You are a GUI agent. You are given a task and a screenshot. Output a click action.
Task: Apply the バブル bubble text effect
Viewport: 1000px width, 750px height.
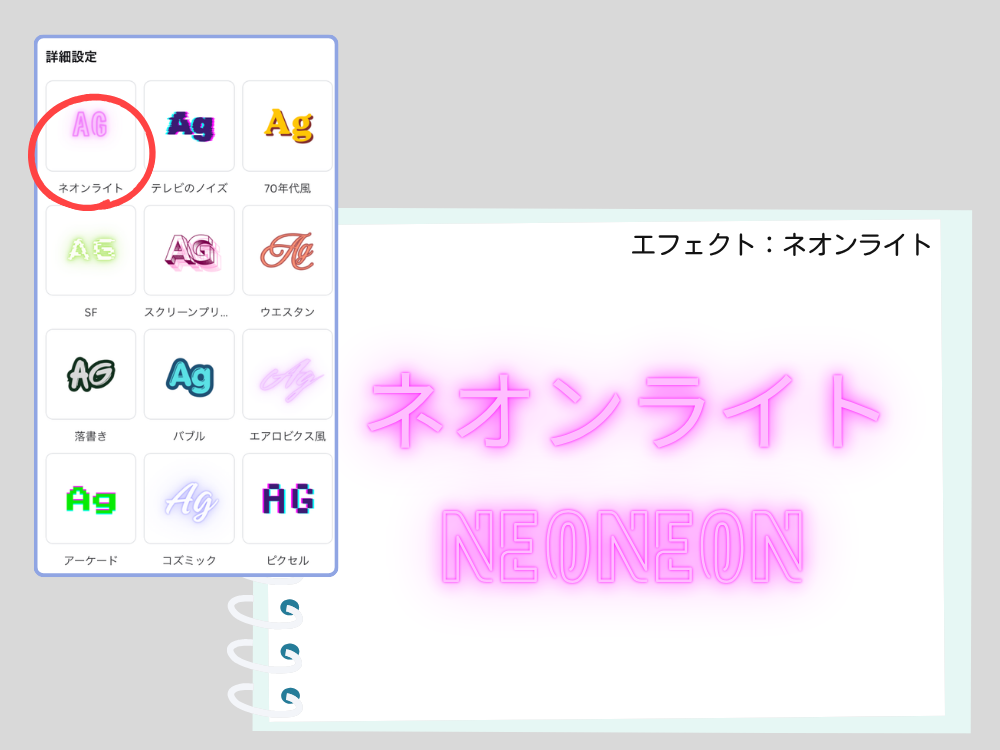pos(189,373)
